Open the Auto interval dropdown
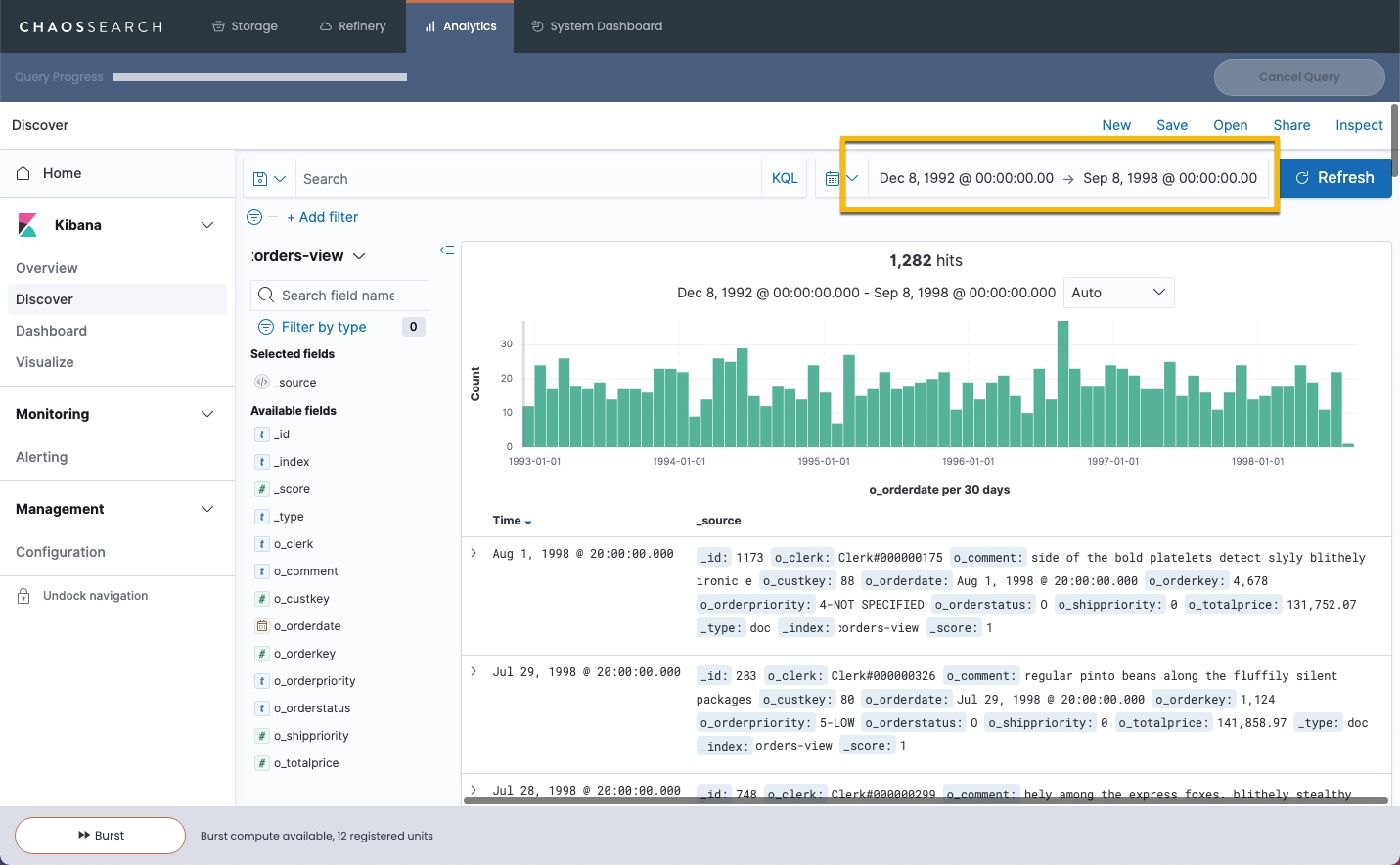This screenshot has width=1400, height=865. pyautogui.click(x=1118, y=293)
